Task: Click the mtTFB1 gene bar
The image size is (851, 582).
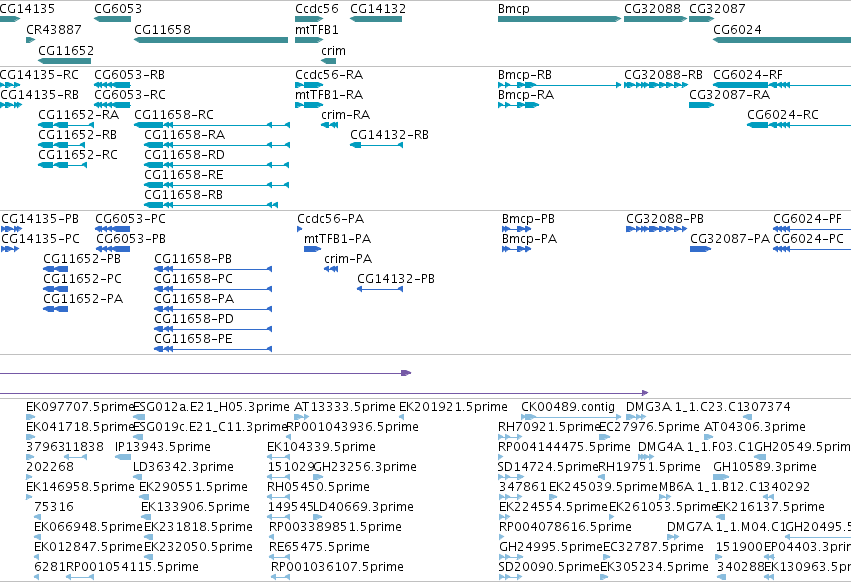Action: 309,40
